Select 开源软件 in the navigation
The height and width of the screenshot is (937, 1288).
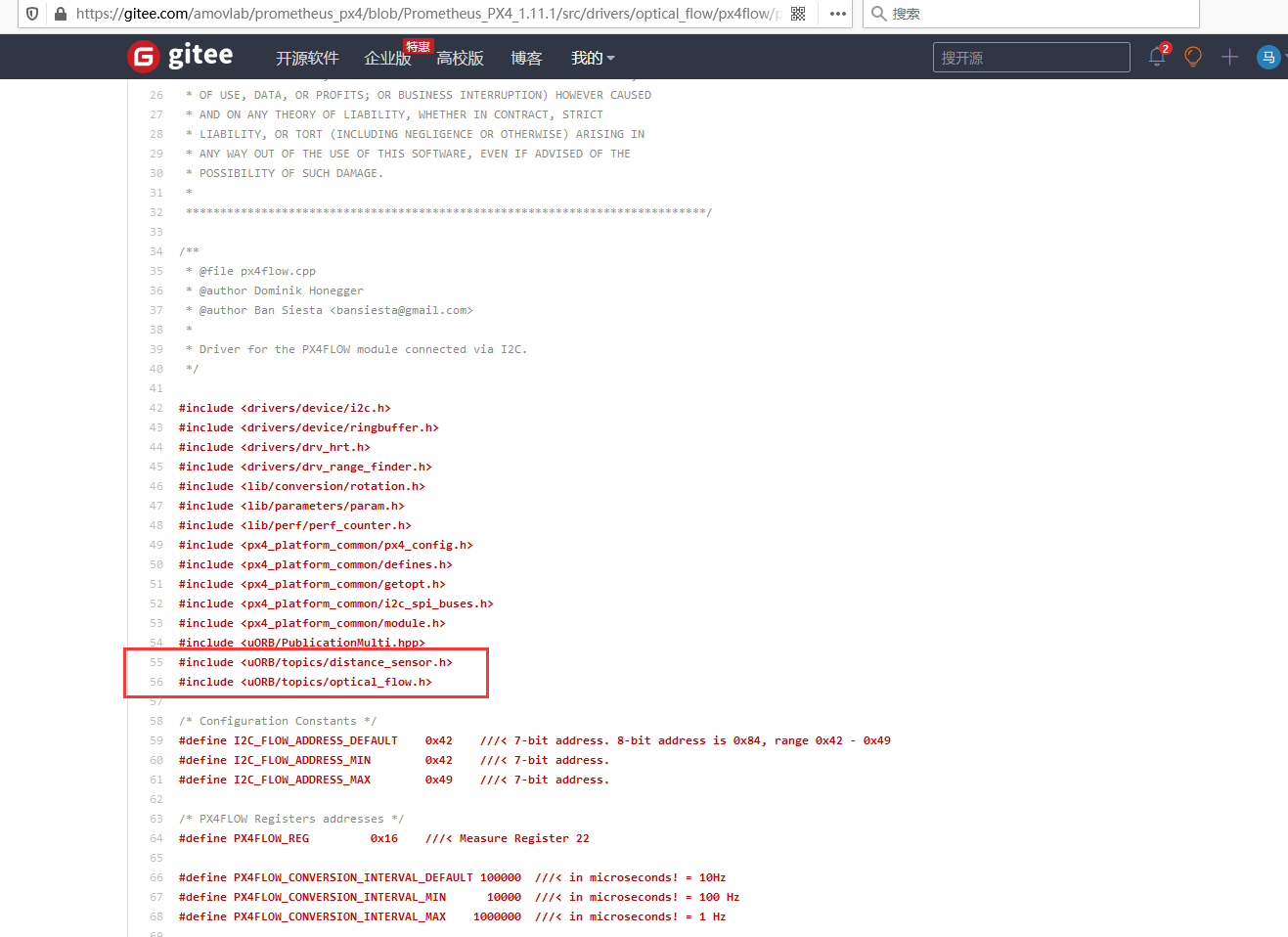click(x=308, y=58)
